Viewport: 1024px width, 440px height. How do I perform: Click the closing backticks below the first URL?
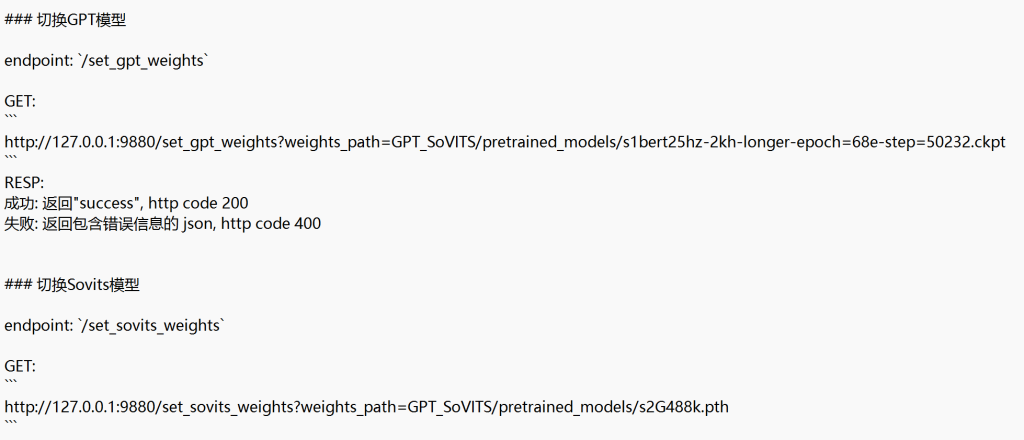point(11,159)
